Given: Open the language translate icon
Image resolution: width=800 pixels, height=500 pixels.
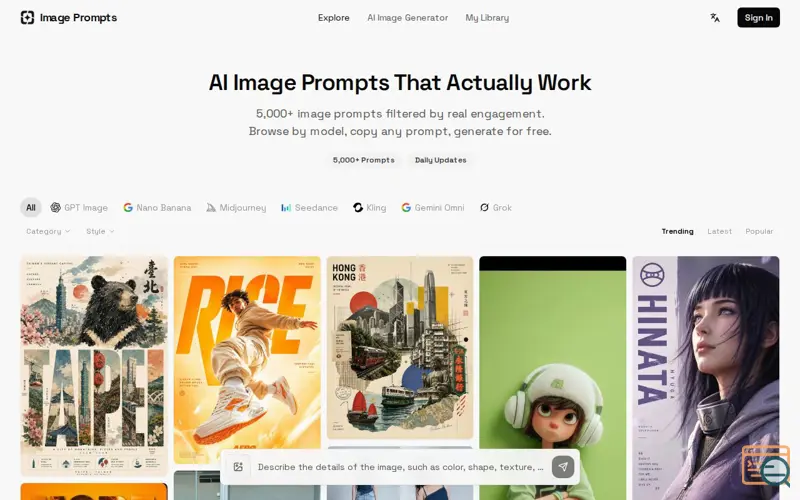Looking at the screenshot, I should [715, 18].
